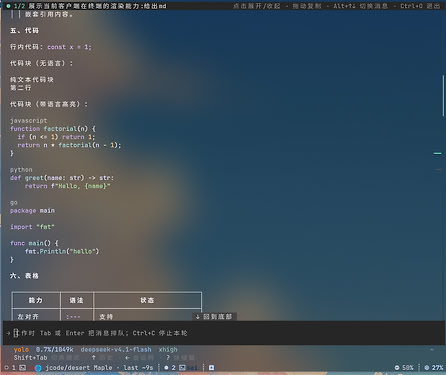Click the inline code 'const x = 1;'
This screenshot has height=375, width=446.
(69, 47)
